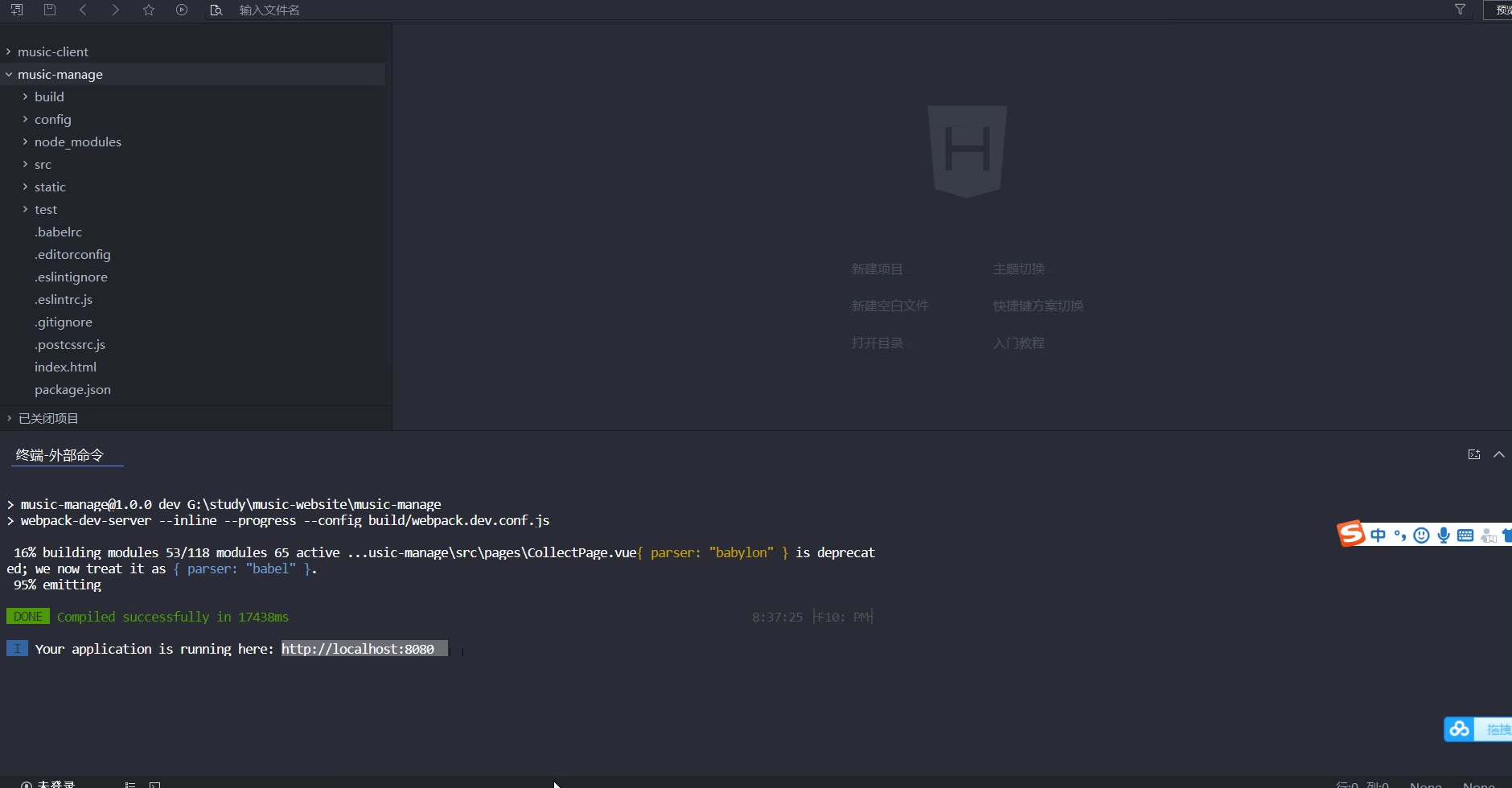This screenshot has height=788, width=1512.
Task: Open the .babelrc file
Action: [x=58, y=232]
